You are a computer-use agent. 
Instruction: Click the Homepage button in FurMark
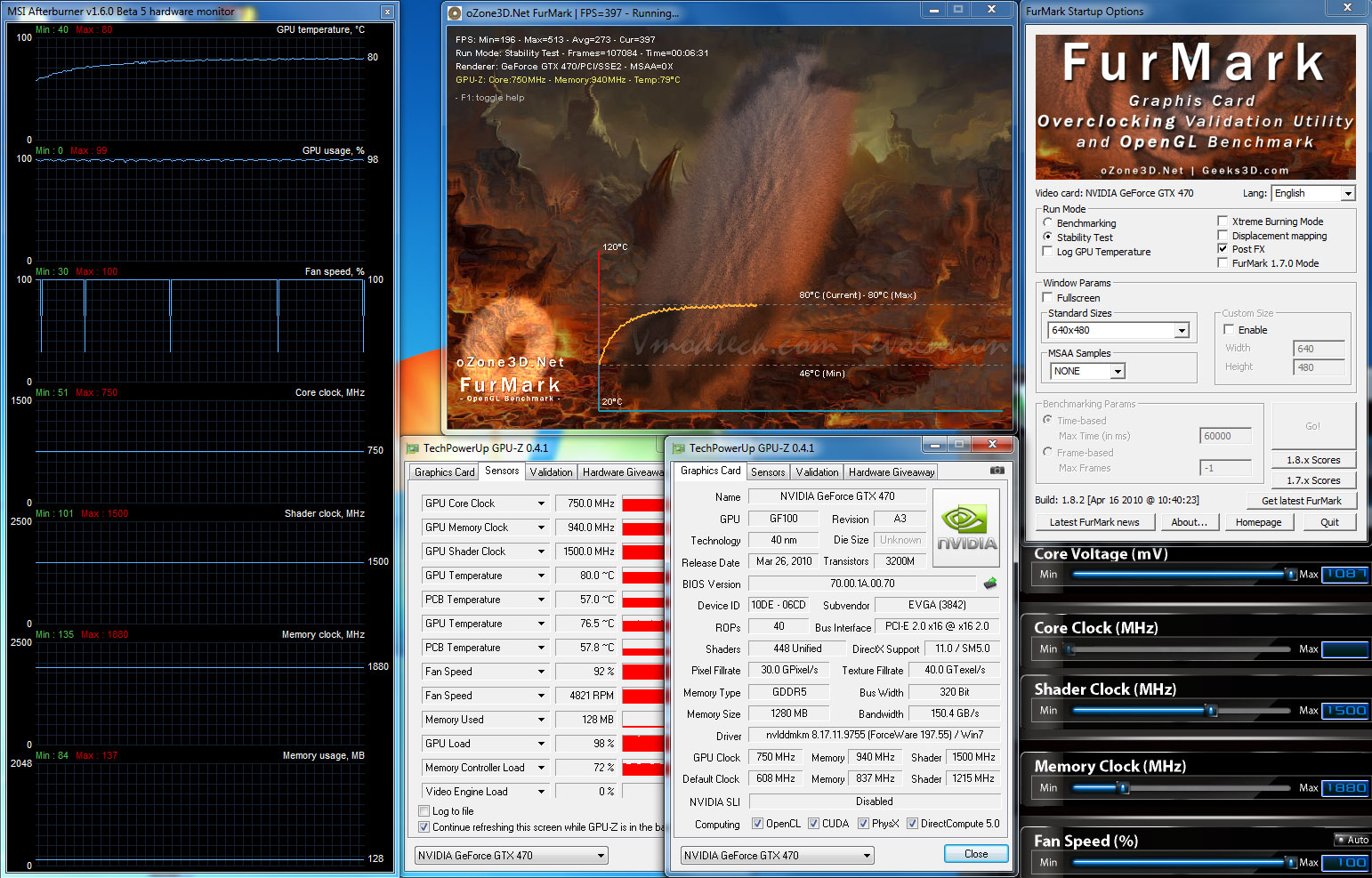click(x=1258, y=522)
